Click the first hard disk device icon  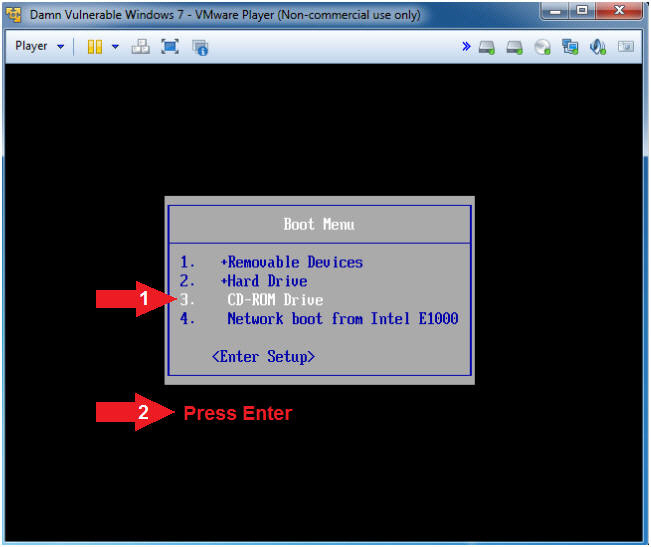click(487, 47)
